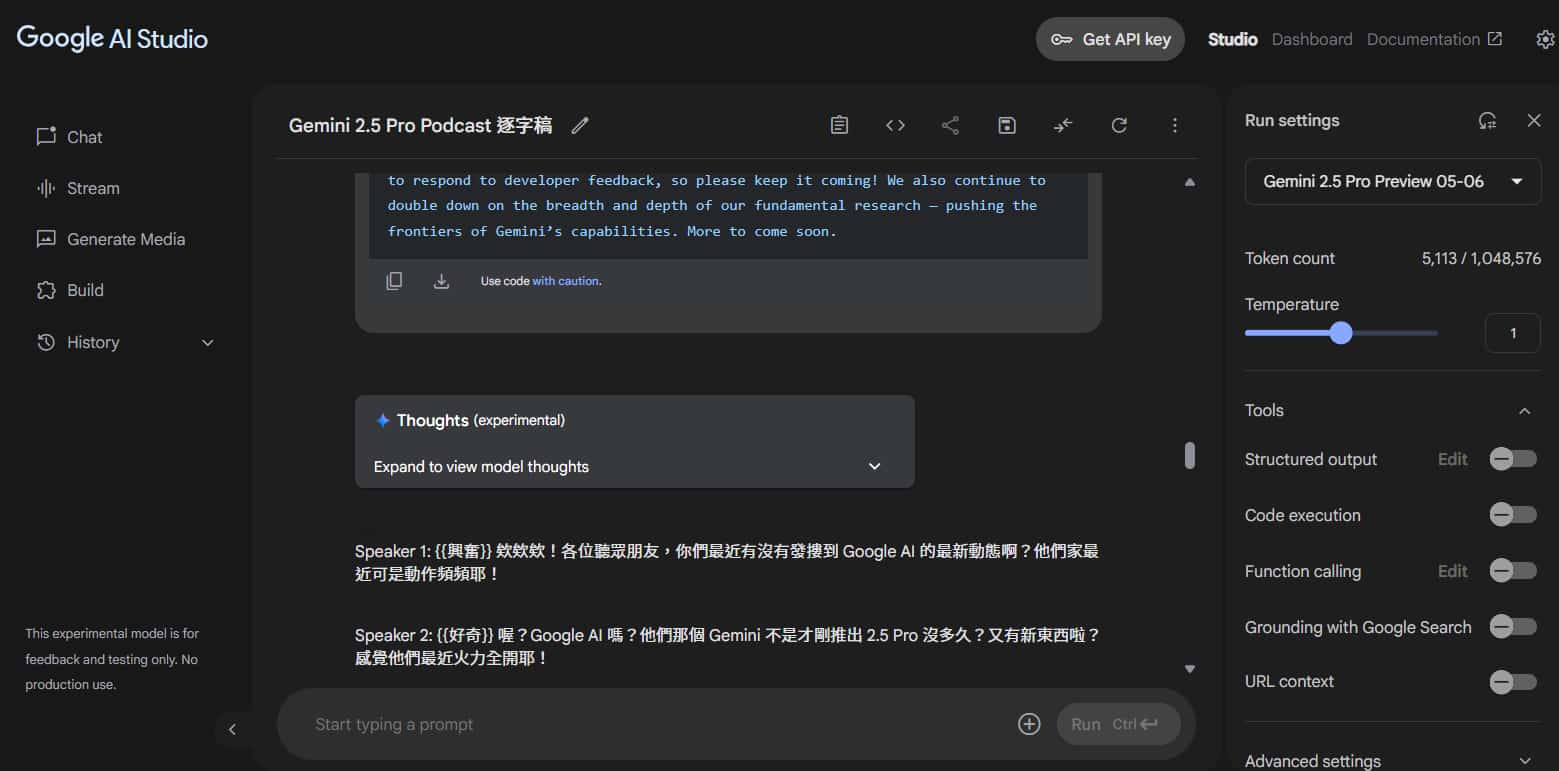Click the Share prompt icon
The height and width of the screenshot is (771, 1559).
[951, 125]
